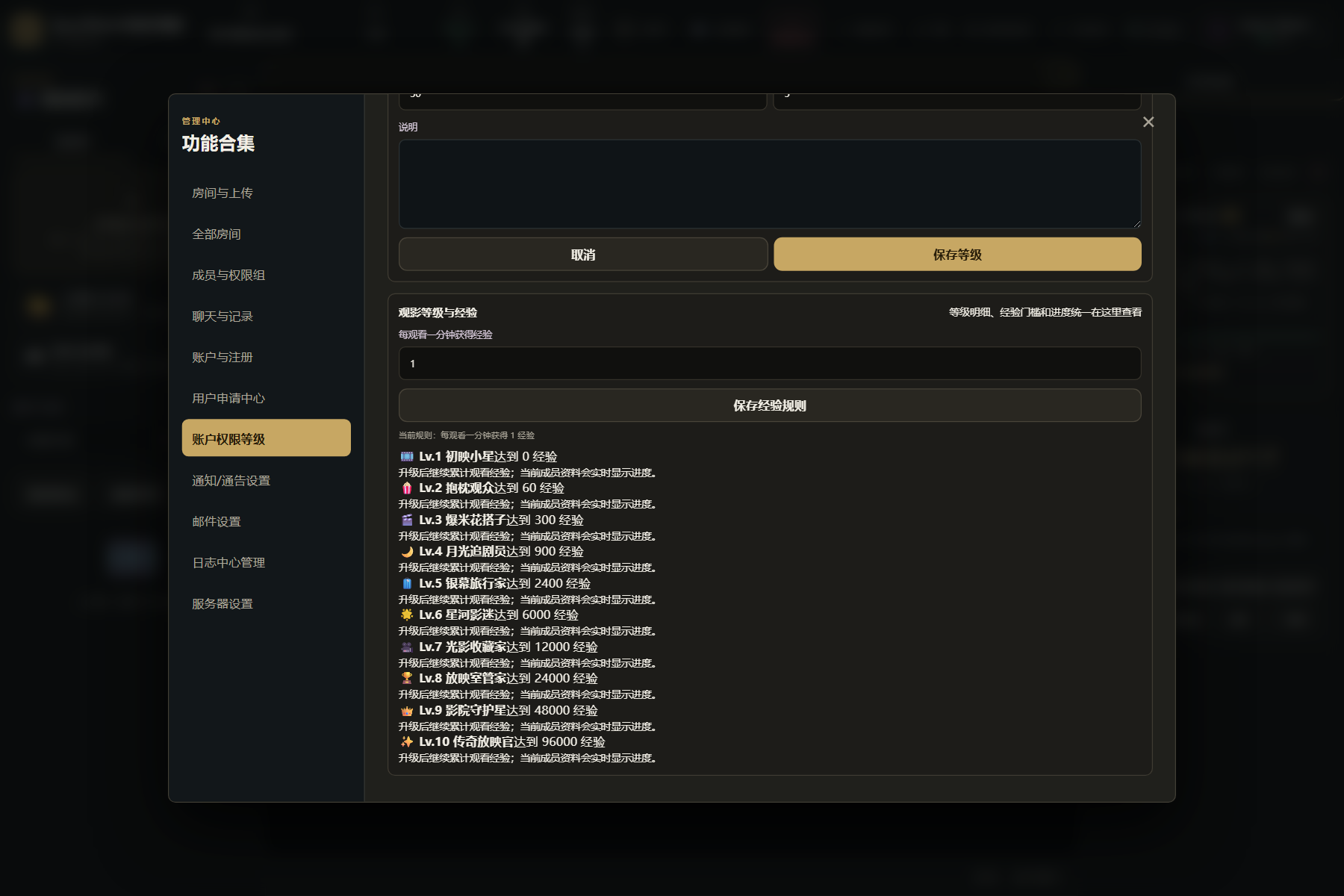1344x896 pixels.
Task: Click the crown icon for Lv.9 影院守护星
Action: tap(407, 710)
